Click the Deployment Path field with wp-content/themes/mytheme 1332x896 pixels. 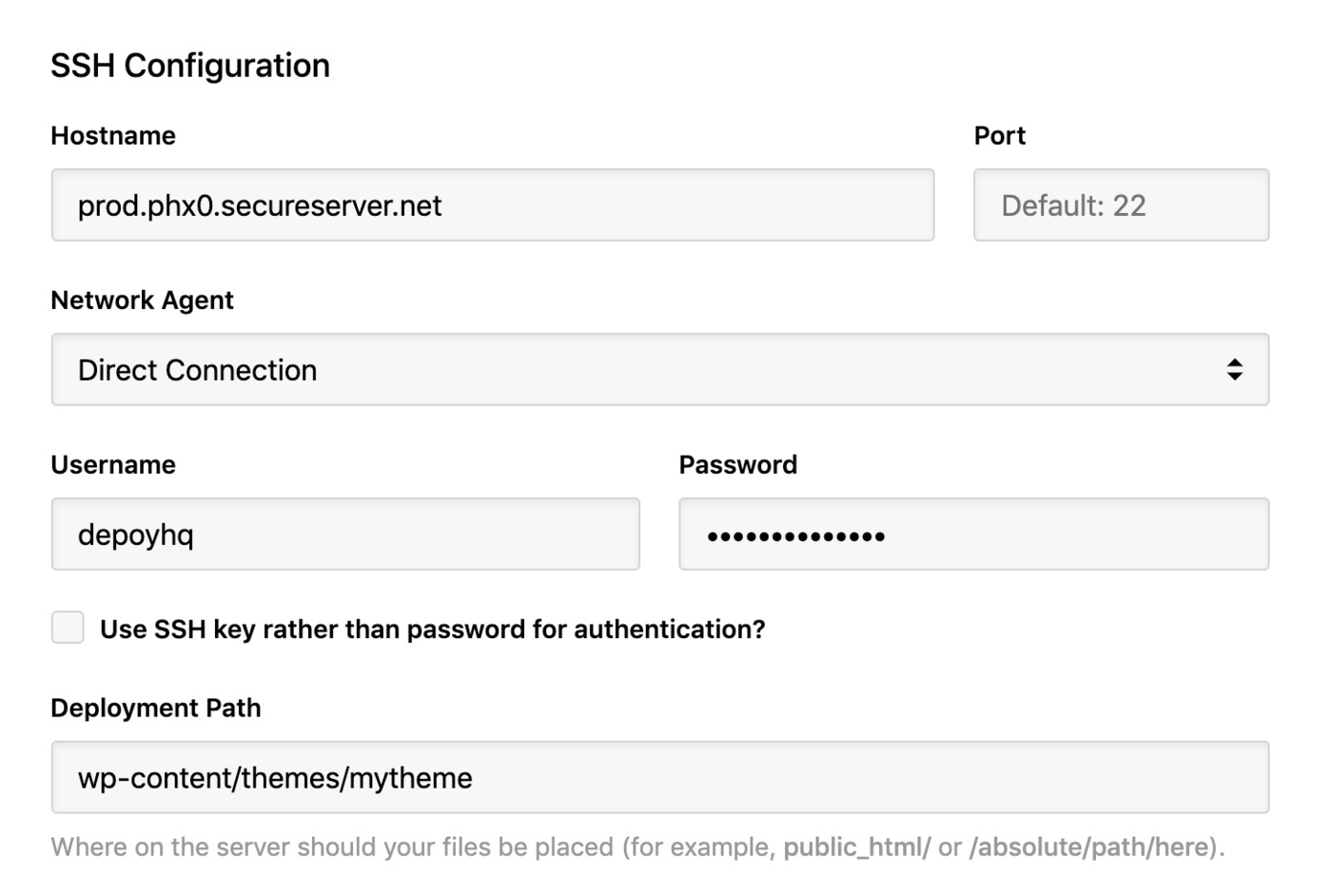pos(660,777)
